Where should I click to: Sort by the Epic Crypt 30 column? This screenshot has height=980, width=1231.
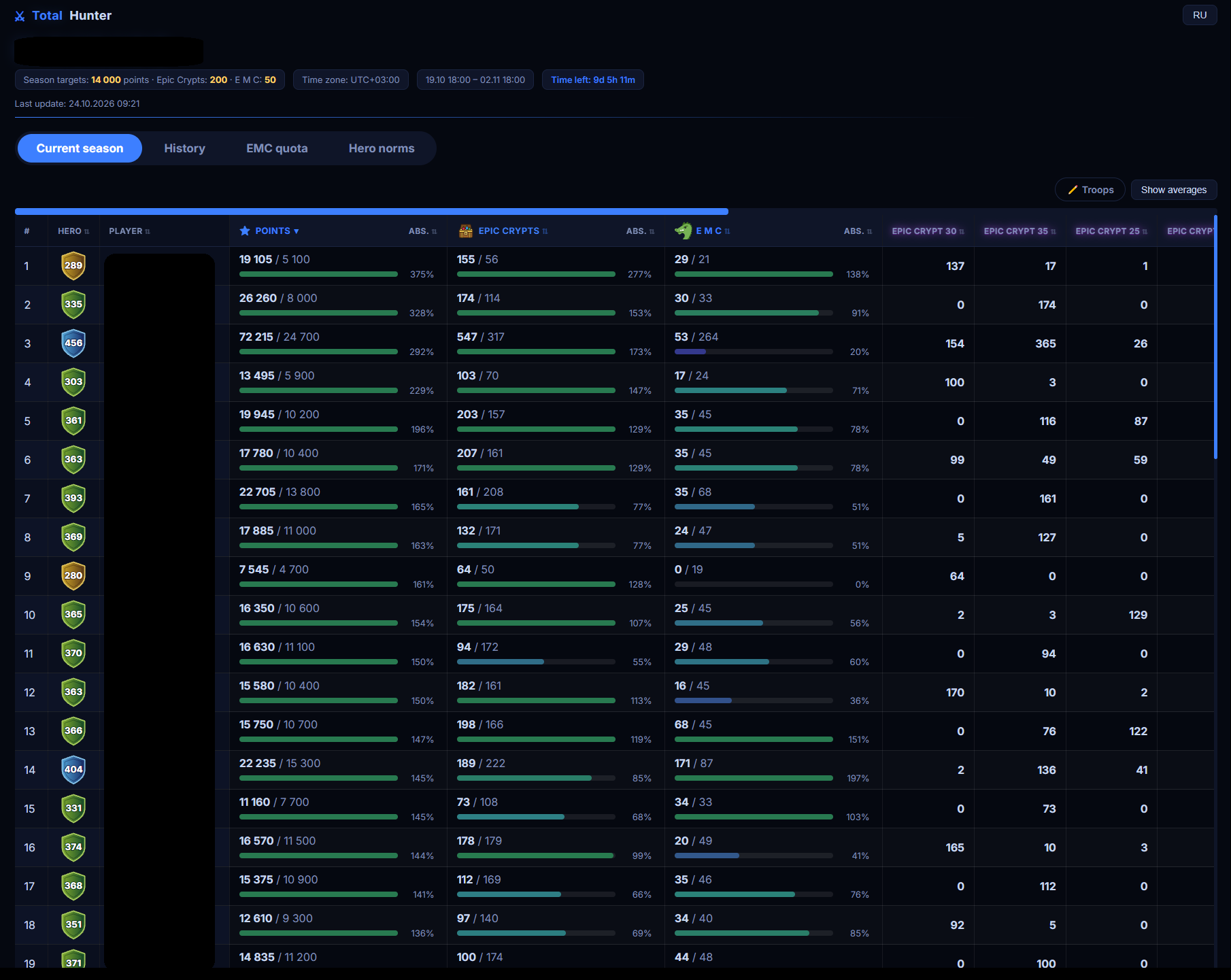pyautogui.click(x=928, y=231)
